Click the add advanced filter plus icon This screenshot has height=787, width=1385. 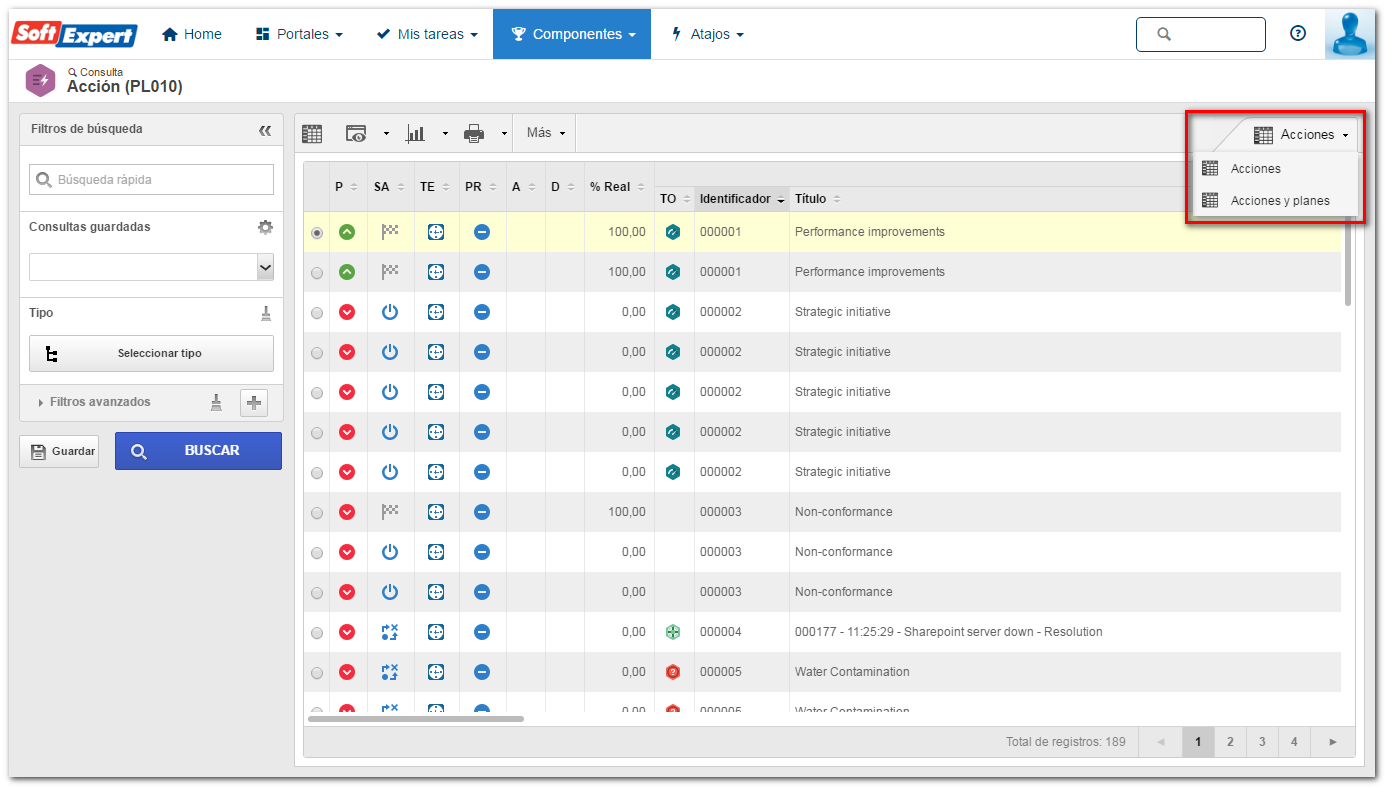click(255, 402)
